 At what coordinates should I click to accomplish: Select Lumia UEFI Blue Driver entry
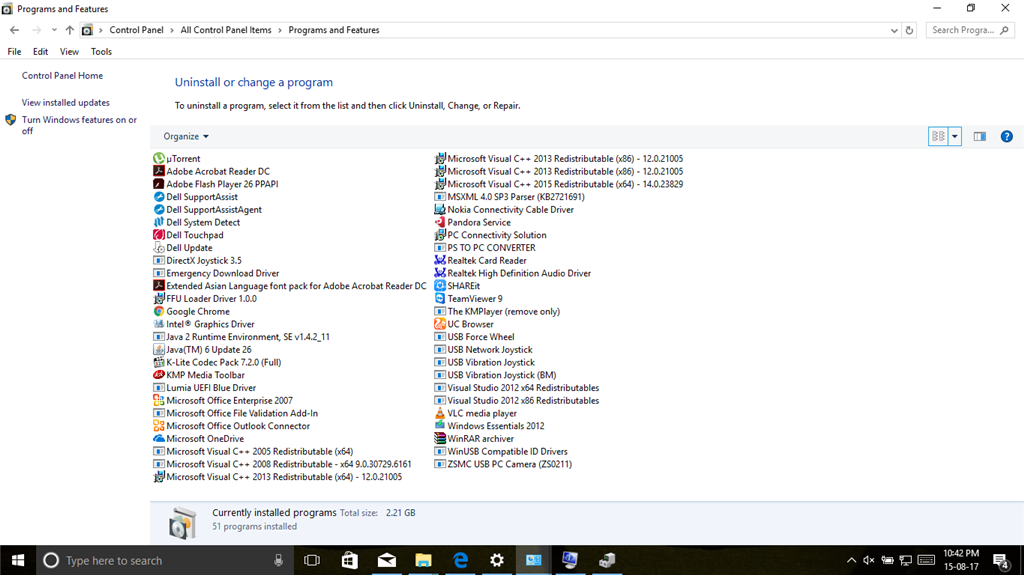(x=205, y=387)
